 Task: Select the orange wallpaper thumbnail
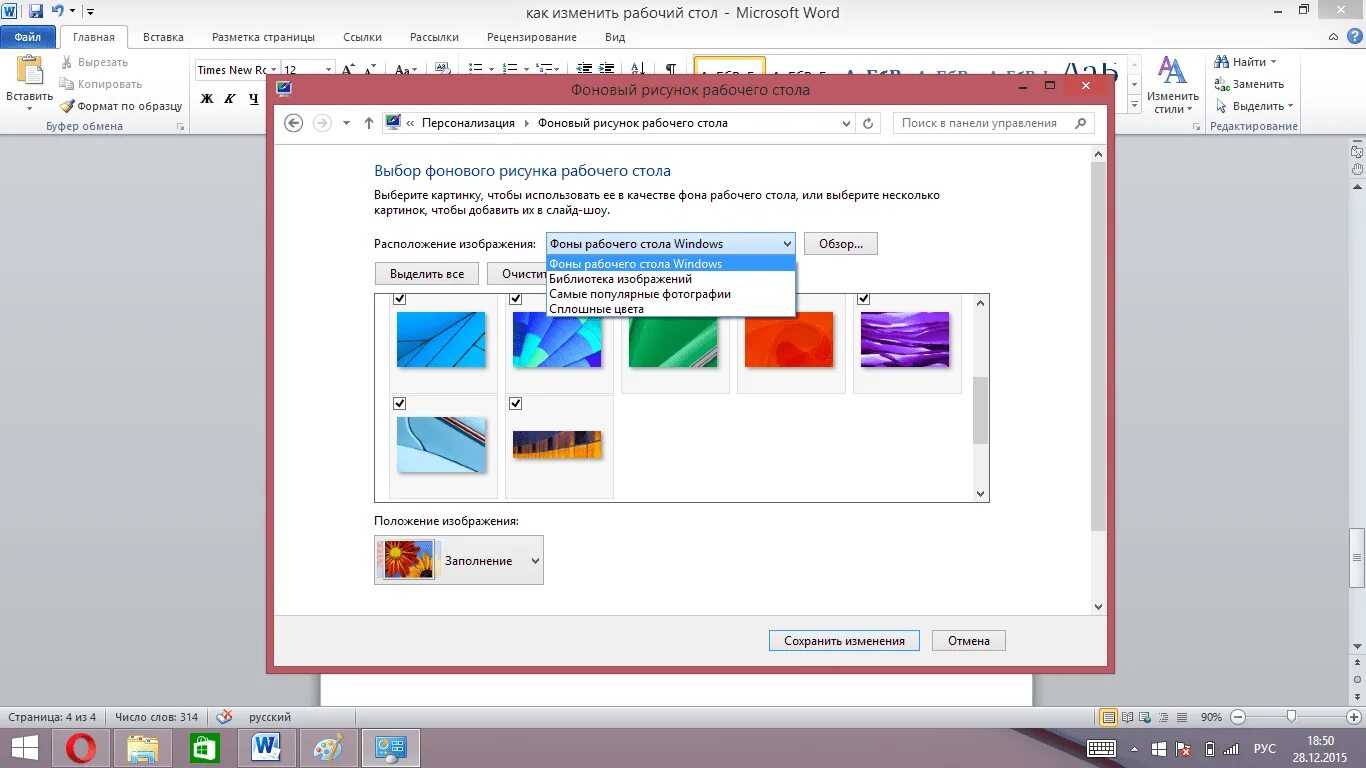tap(789, 340)
